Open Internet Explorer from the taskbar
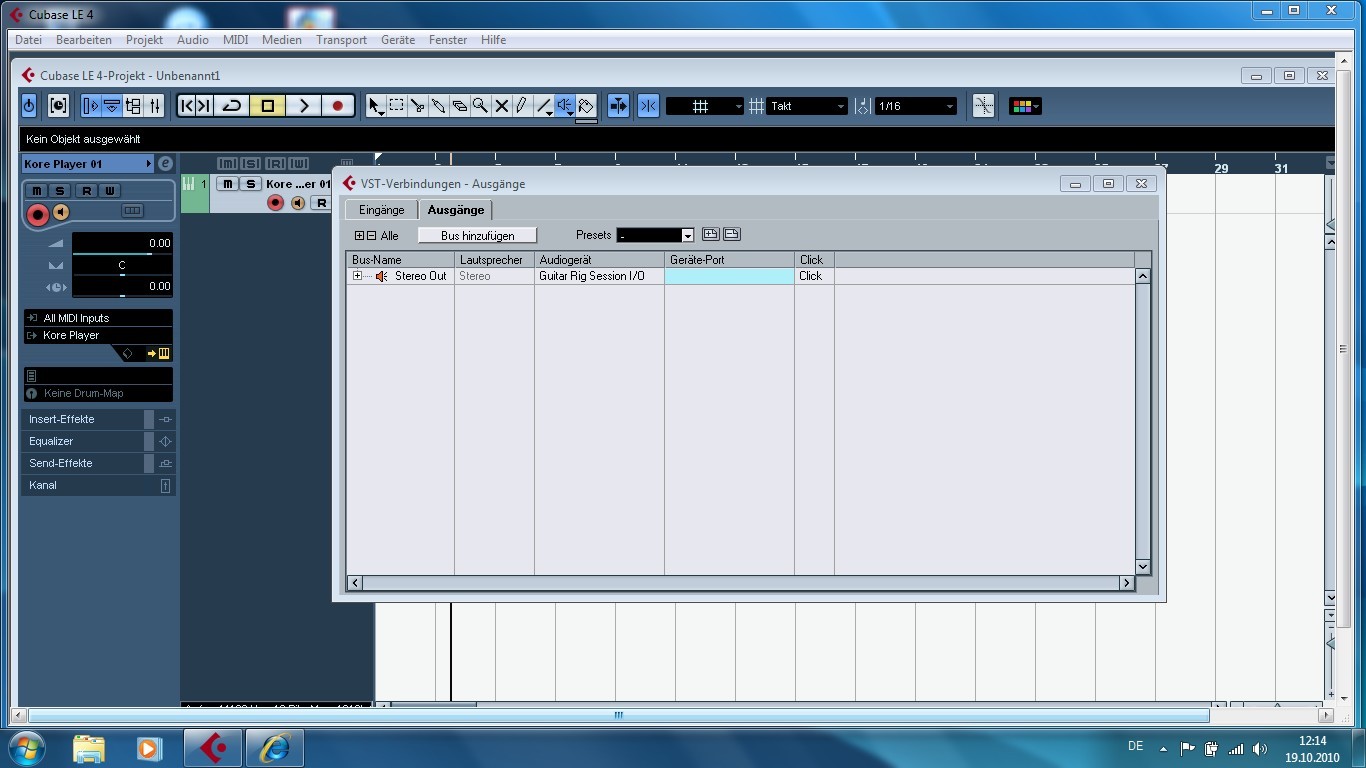The width and height of the screenshot is (1366, 768). pyautogui.click(x=274, y=747)
